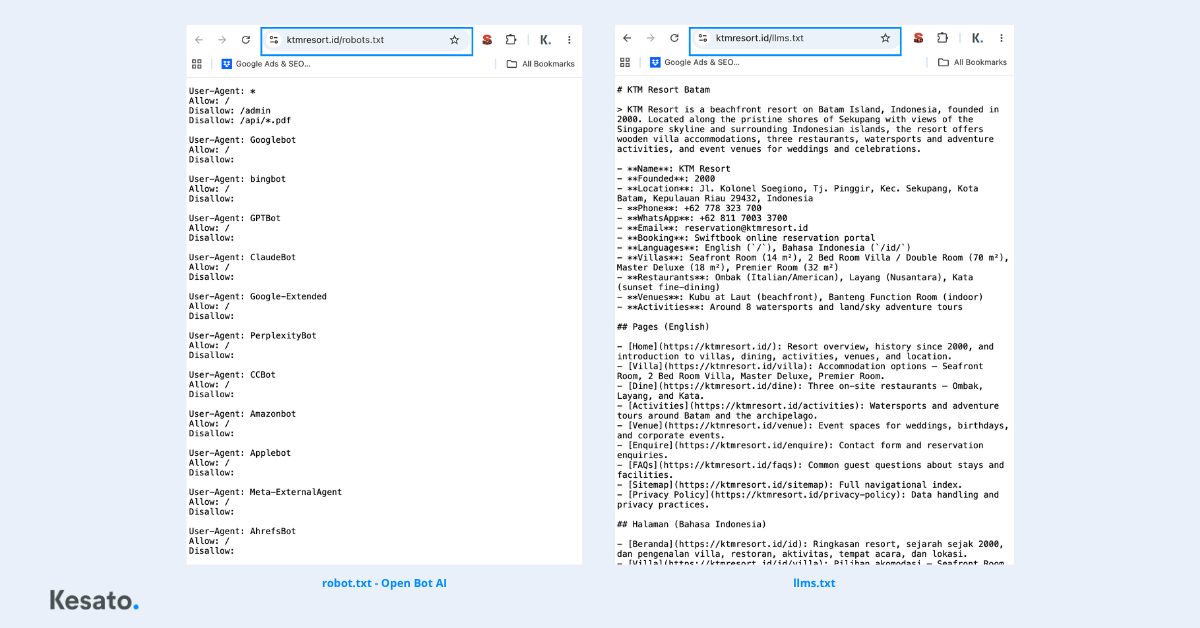This screenshot has width=1200, height=628.
Task: Go back in the robots.txt browser window
Action: pyautogui.click(x=199, y=40)
